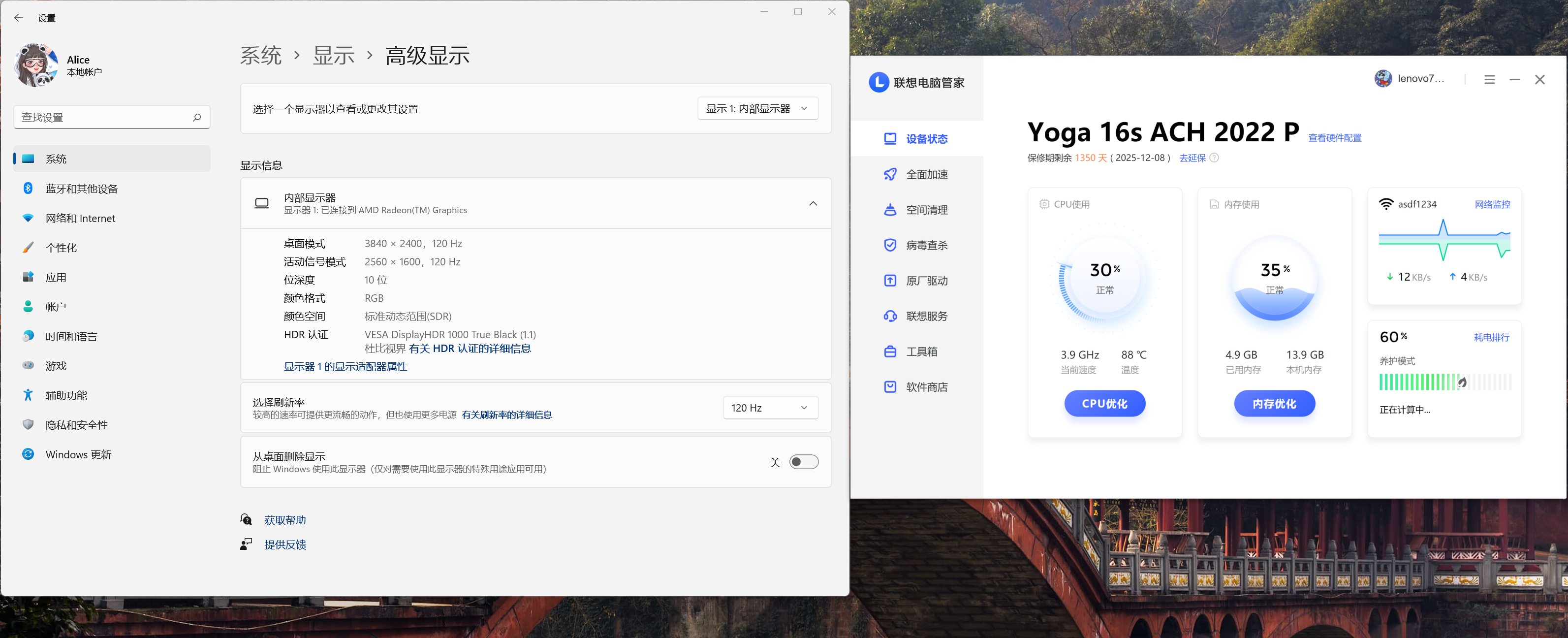
Task: Click the asdf1234 Wi-Fi name
Action: (1417, 205)
